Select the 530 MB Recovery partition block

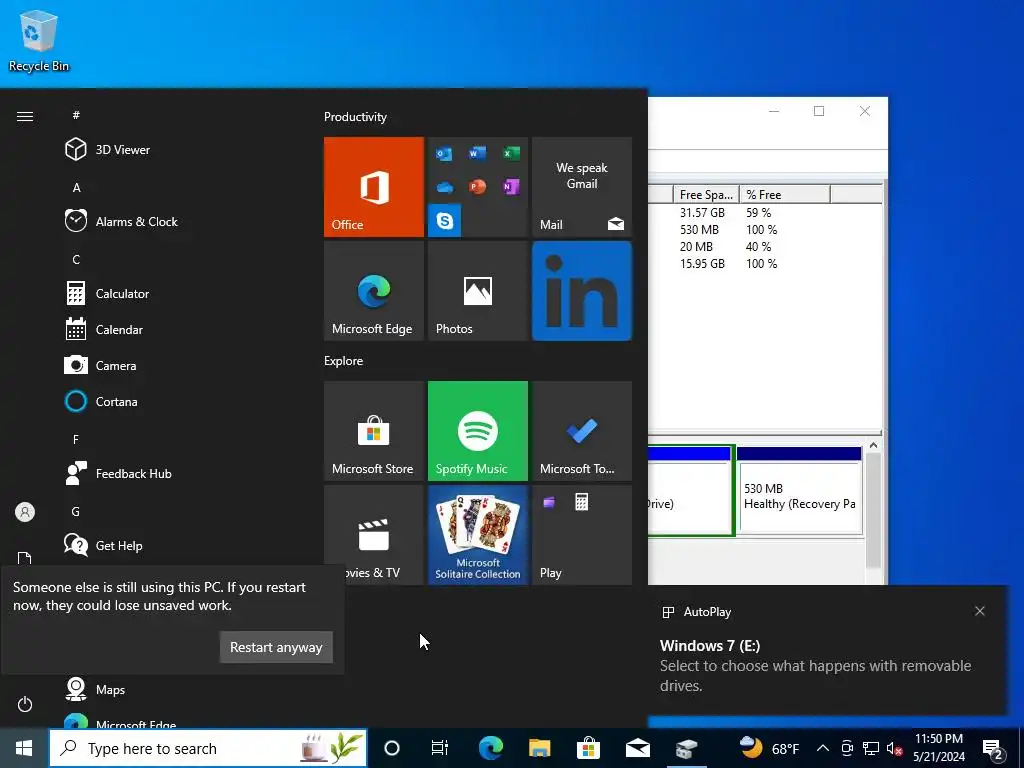click(x=799, y=491)
